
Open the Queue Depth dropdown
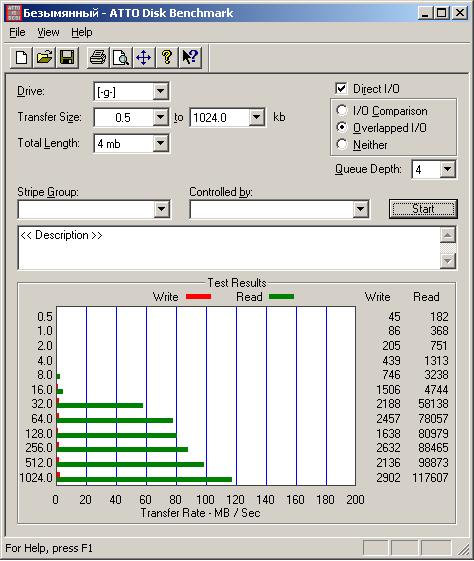(448, 169)
